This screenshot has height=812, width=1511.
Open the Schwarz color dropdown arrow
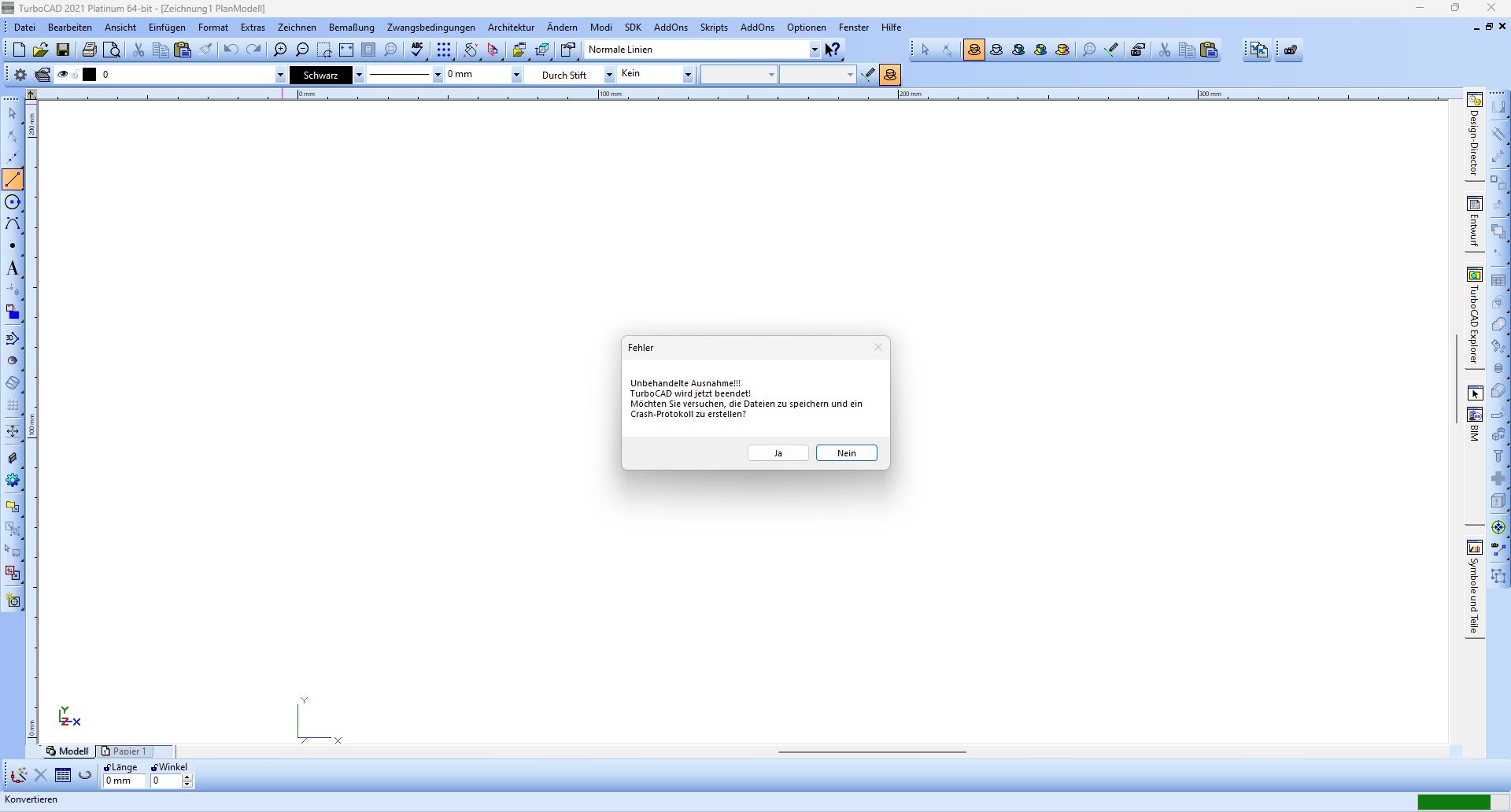click(359, 75)
